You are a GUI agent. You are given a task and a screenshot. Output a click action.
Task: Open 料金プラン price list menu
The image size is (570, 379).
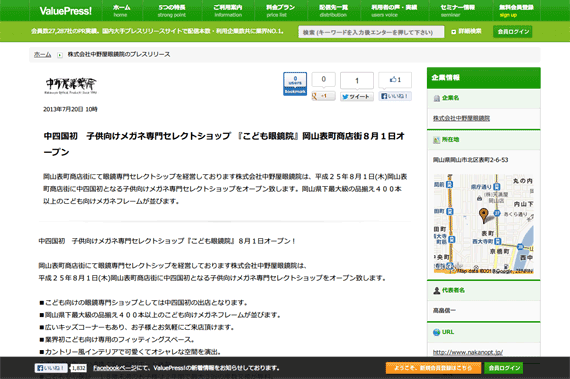click(280, 11)
